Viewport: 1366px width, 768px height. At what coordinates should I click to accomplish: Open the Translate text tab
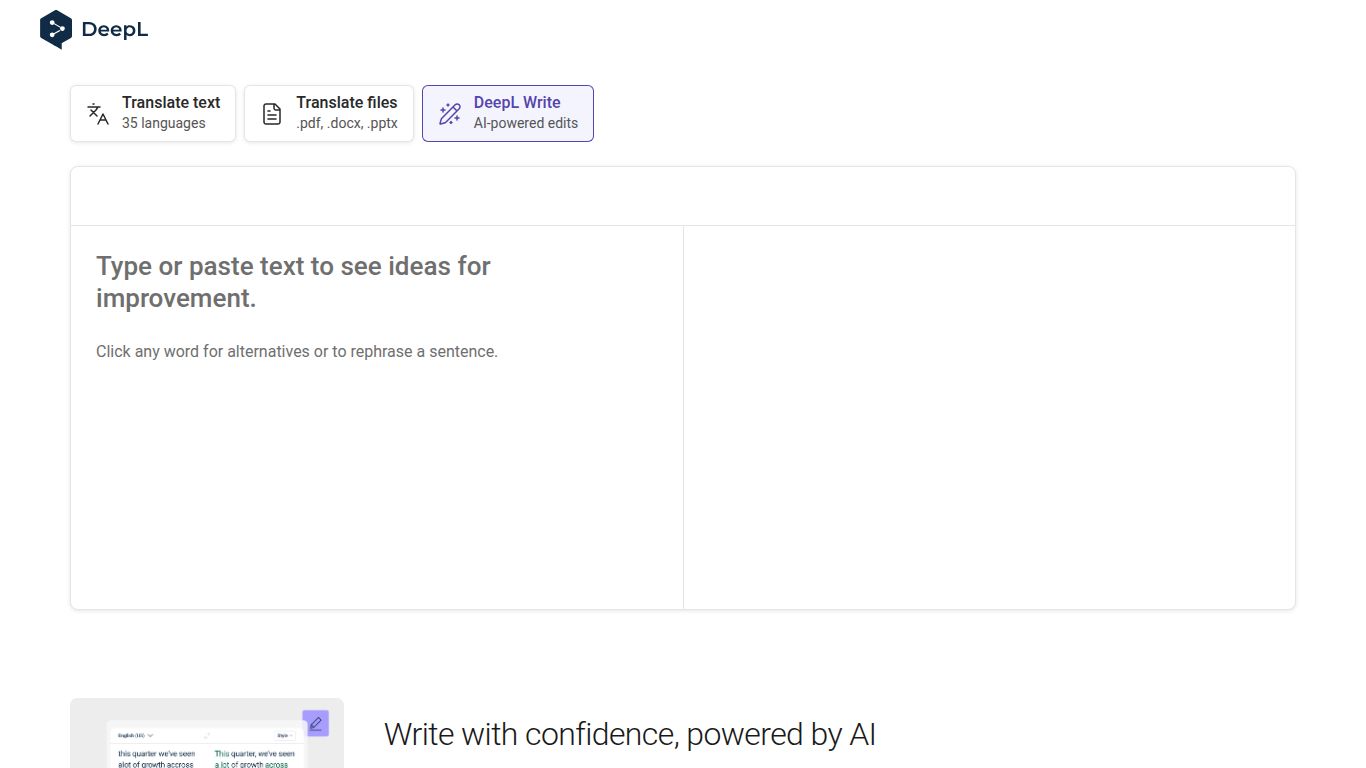point(153,113)
